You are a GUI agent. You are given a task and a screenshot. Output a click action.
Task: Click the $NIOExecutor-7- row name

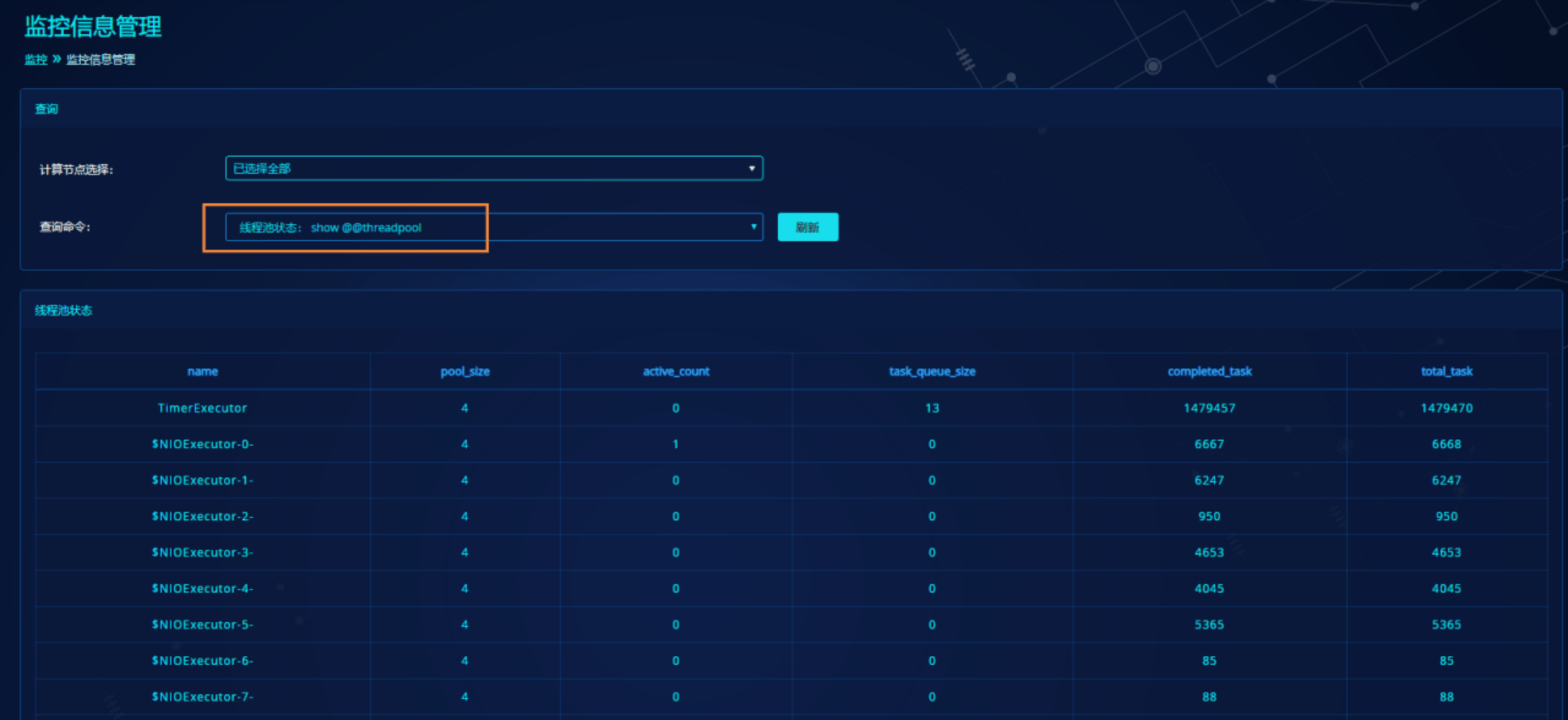point(202,697)
